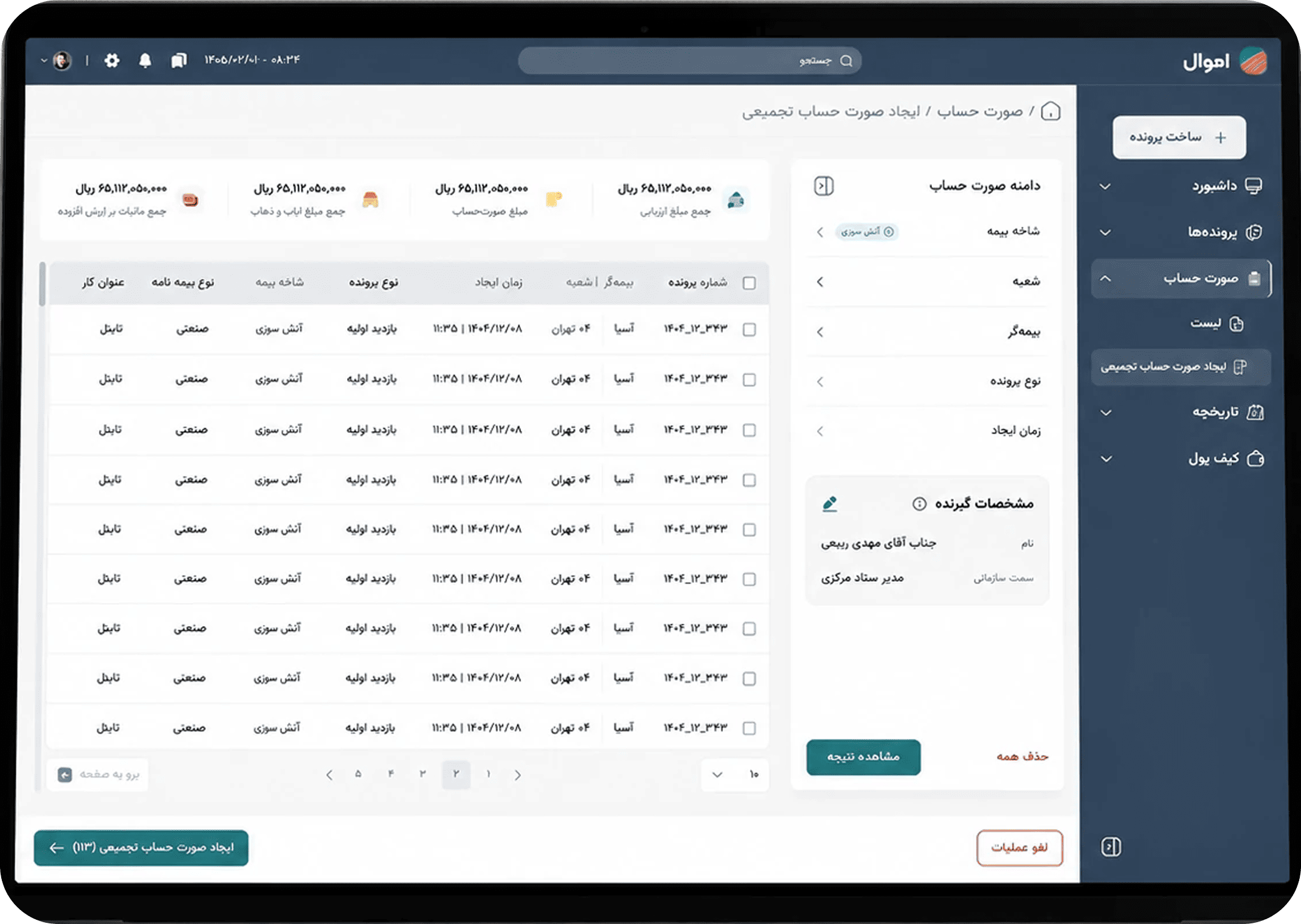Check the last visible table row checkbox
The width and height of the screenshot is (1301, 924).
(750, 728)
